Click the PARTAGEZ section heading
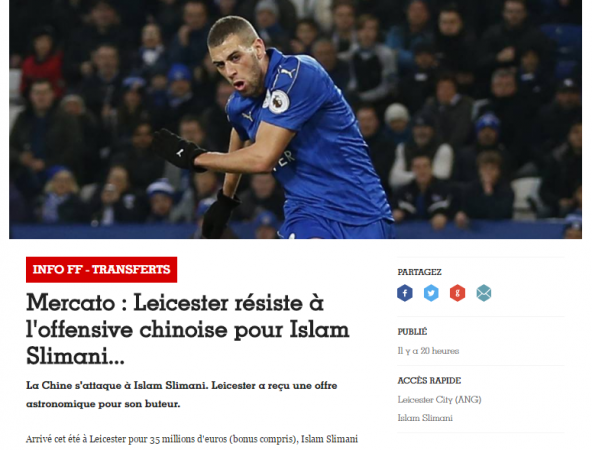The width and height of the screenshot is (592, 450). pos(419,272)
